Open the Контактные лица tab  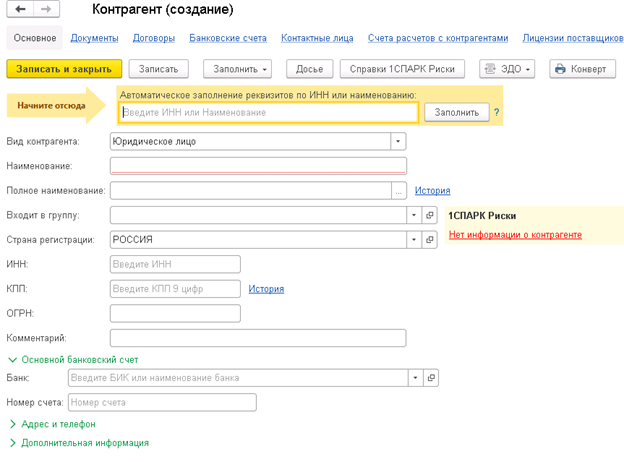317,38
